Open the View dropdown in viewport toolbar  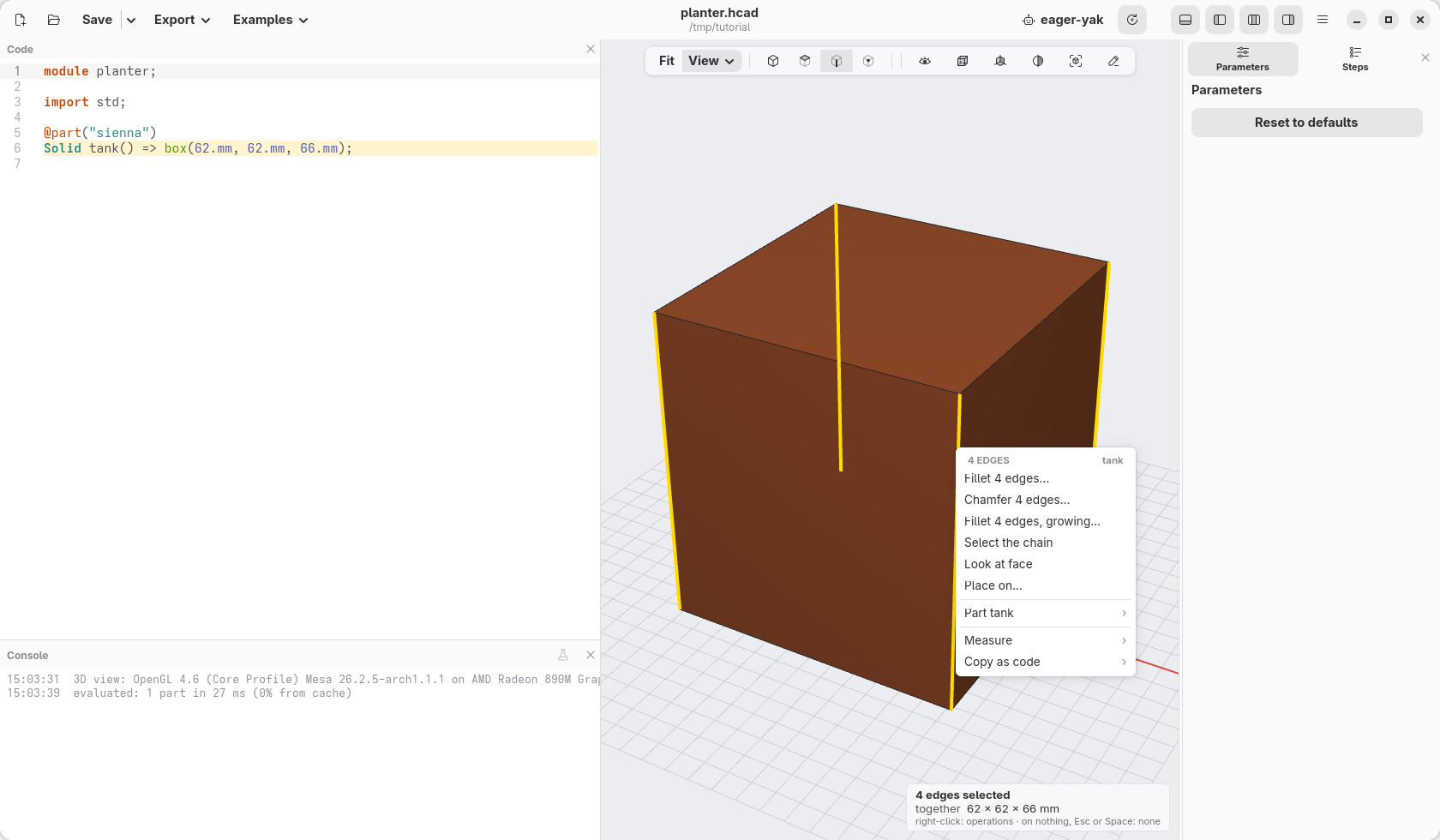pyautogui.click(x=711, y=61)
